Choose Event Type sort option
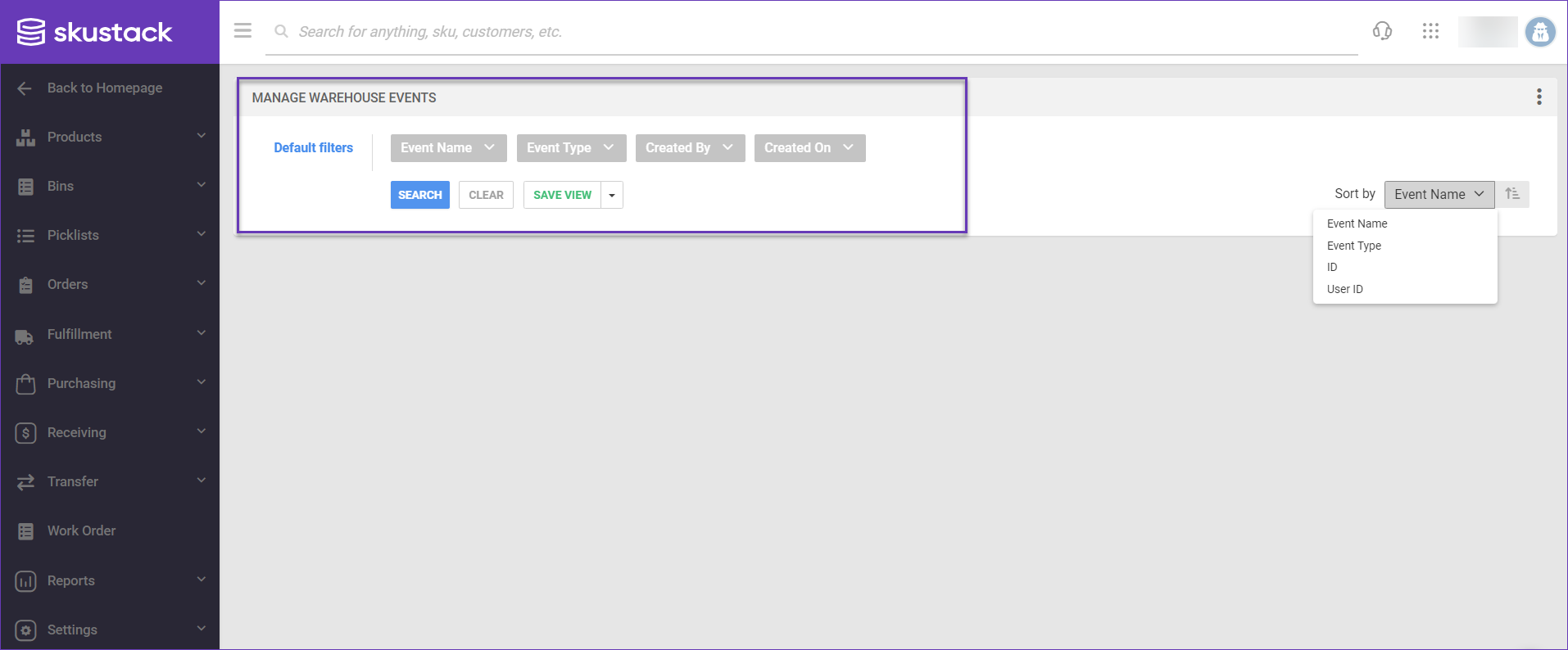This screenshot has width=1568, height=650. coord(1353,246)
